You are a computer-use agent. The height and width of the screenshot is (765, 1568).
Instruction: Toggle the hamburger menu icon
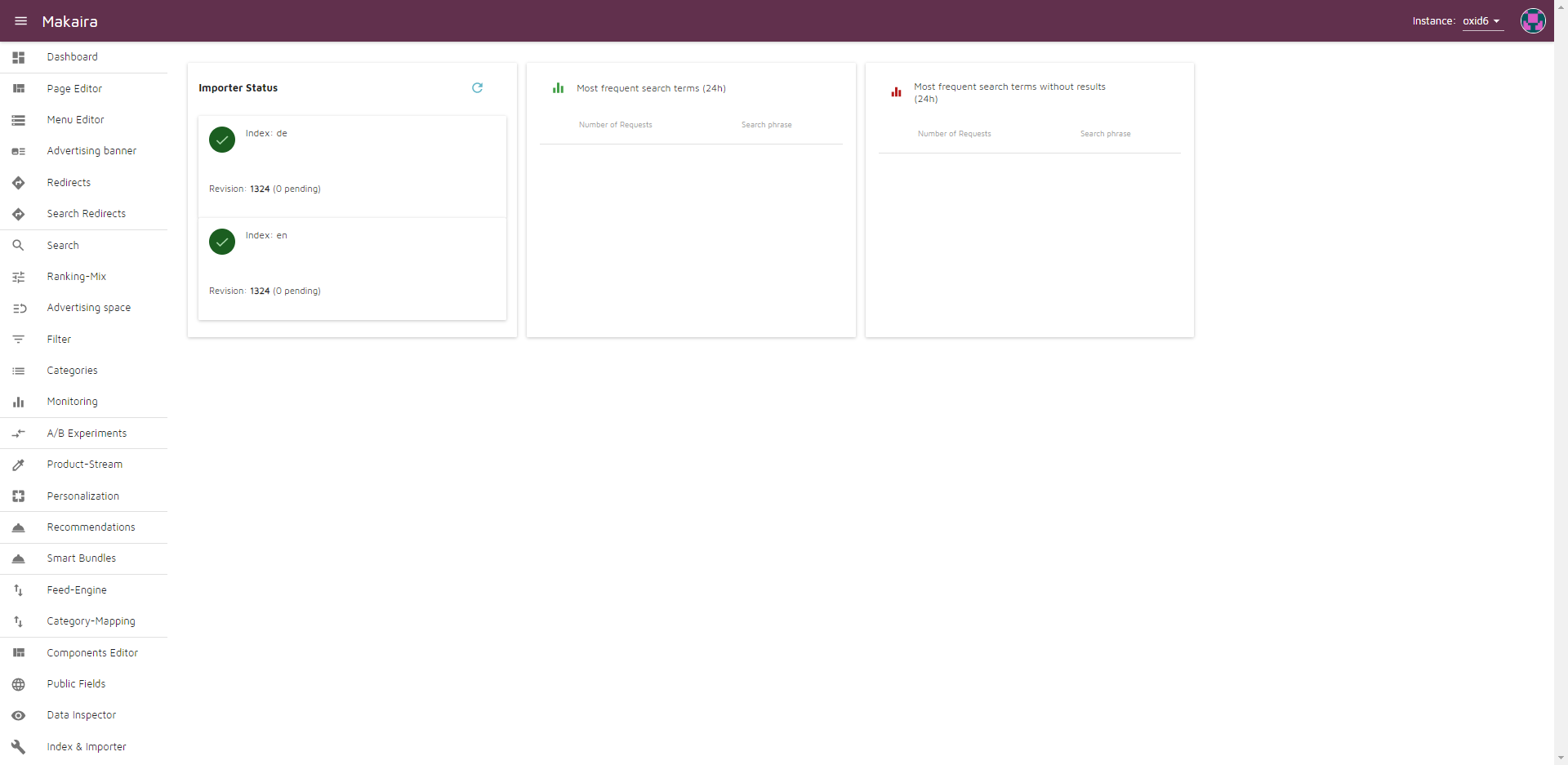pyautogui.click(x=21, y=21)
